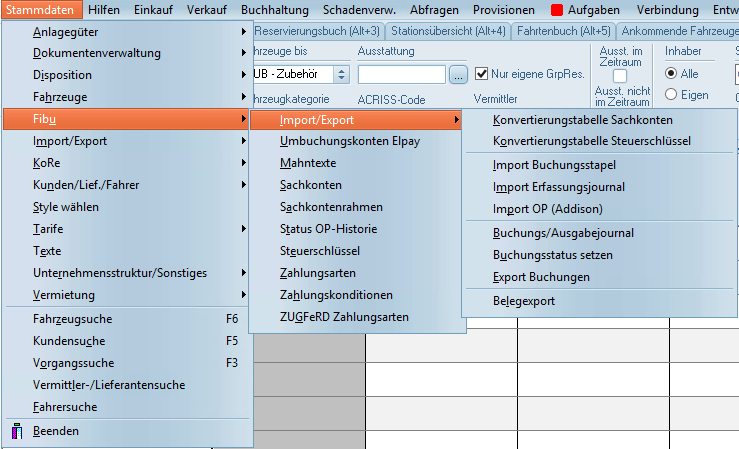The height and width of the screenshot is (449, 739).
Task: Click 'ZUGFeRD Zahlungsarten' menu item
Action: 344,317
